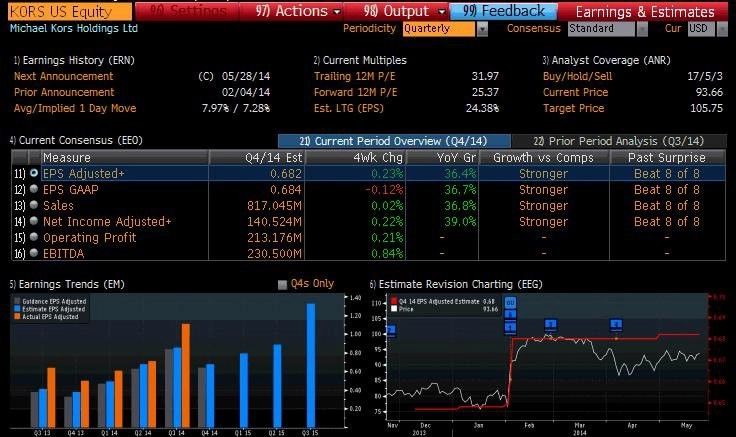Open 1) Earnings History (ERN) section
This screenshot has height=437, width=736.
(x=74, y=60)
